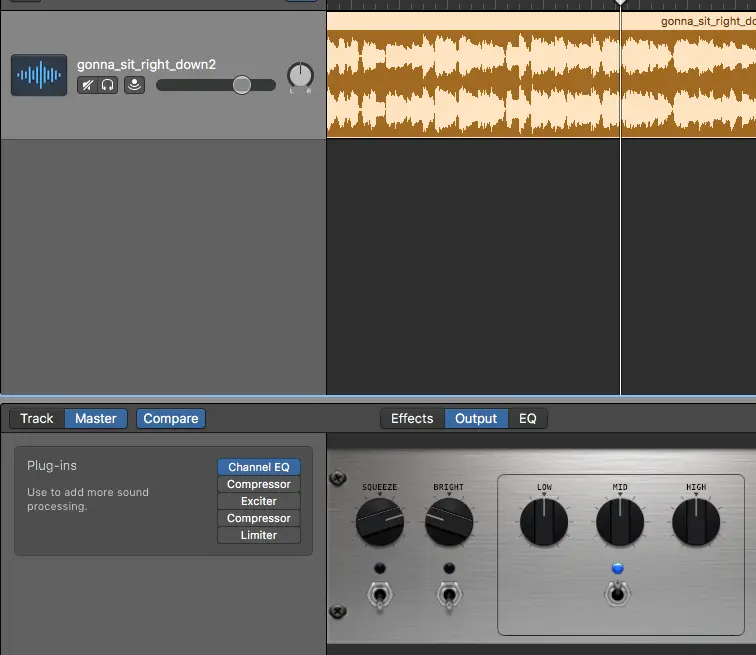Click the HIGH EQ knob
Screen dimensions: 756x655
coord(696,523)
